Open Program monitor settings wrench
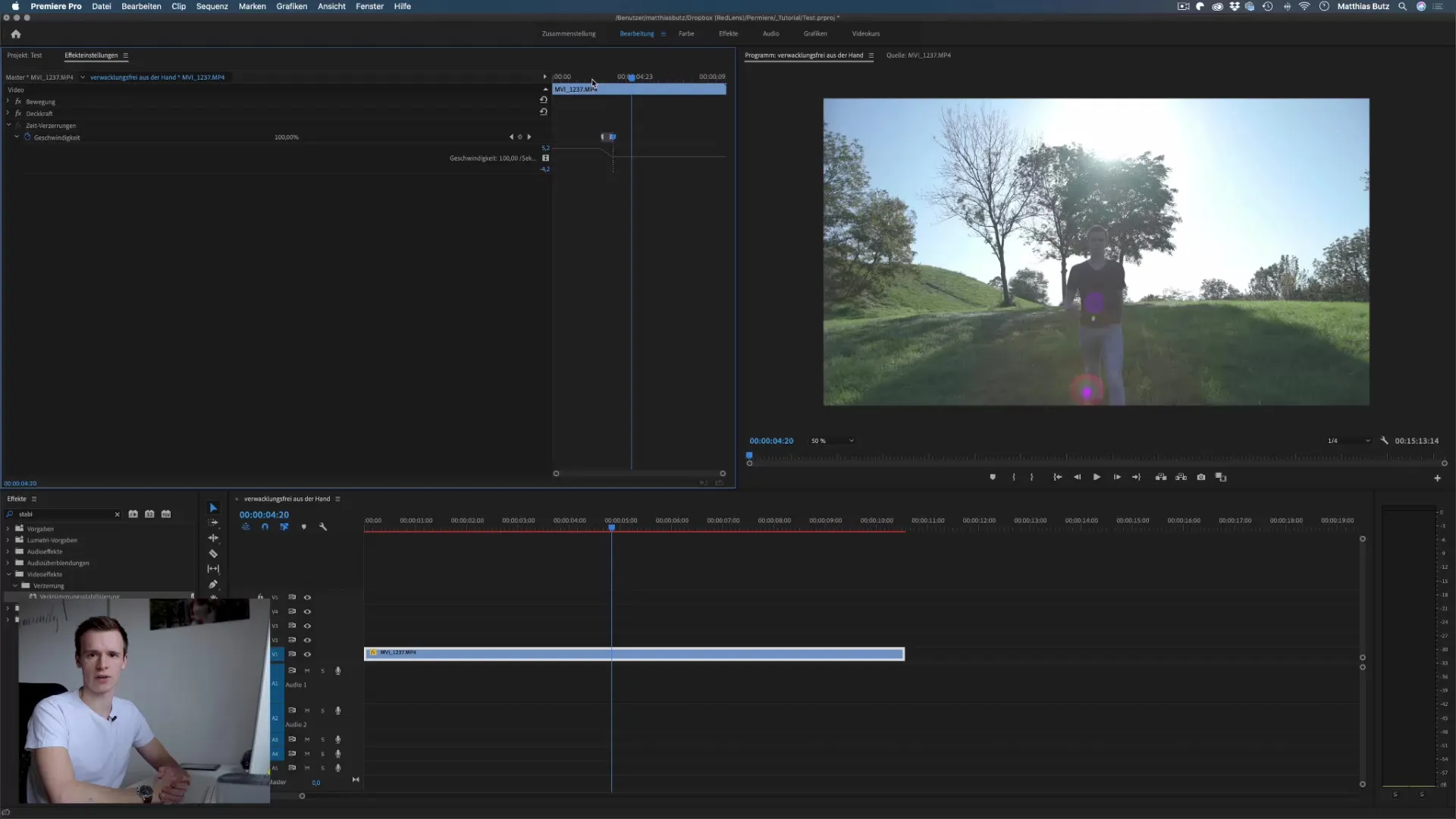 (1384, 441)
